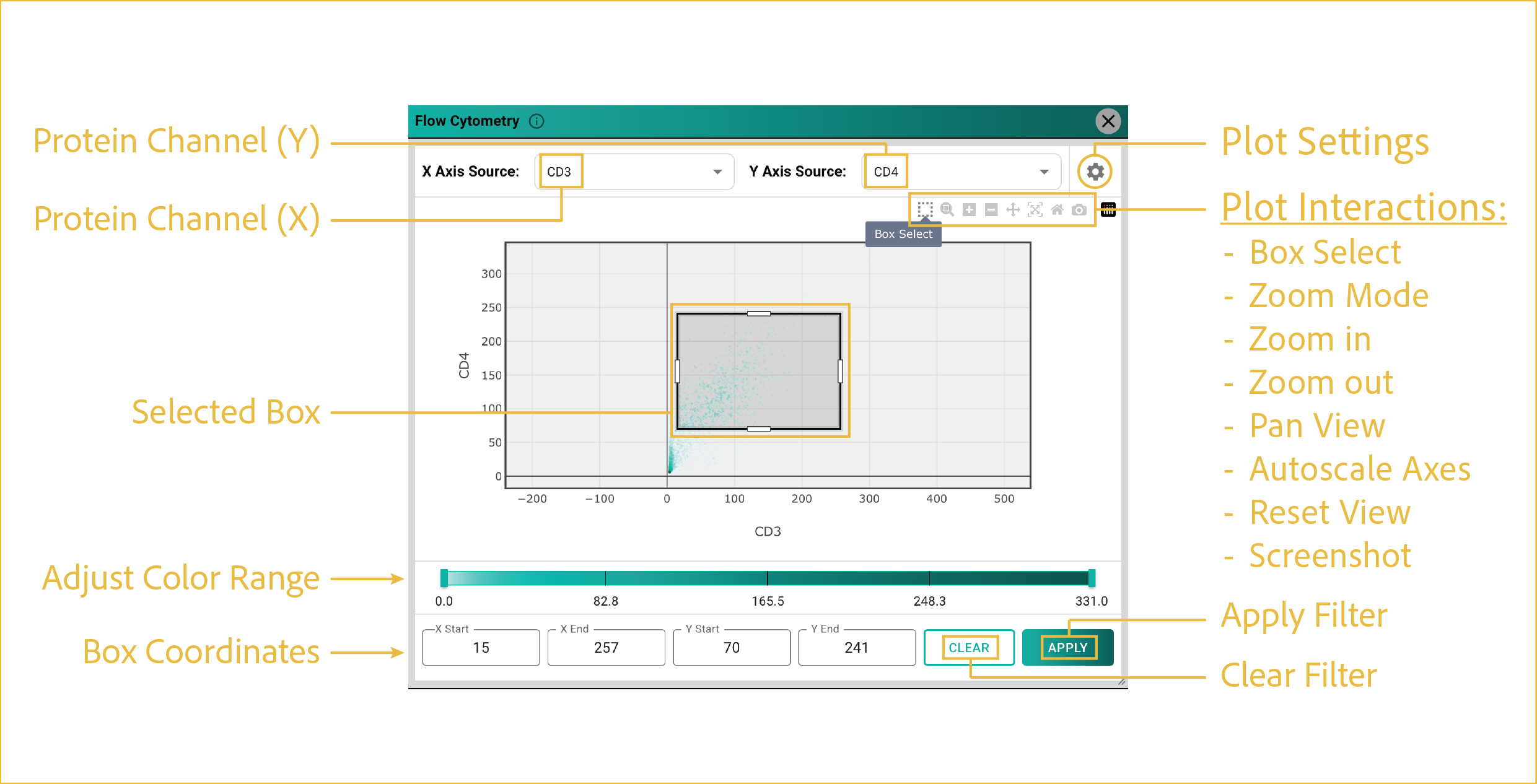Image resolution: width=1537 pixels, height=784 pixels.
Task: Open the Y Axis Source dropdown
Action: coord(961,172)
